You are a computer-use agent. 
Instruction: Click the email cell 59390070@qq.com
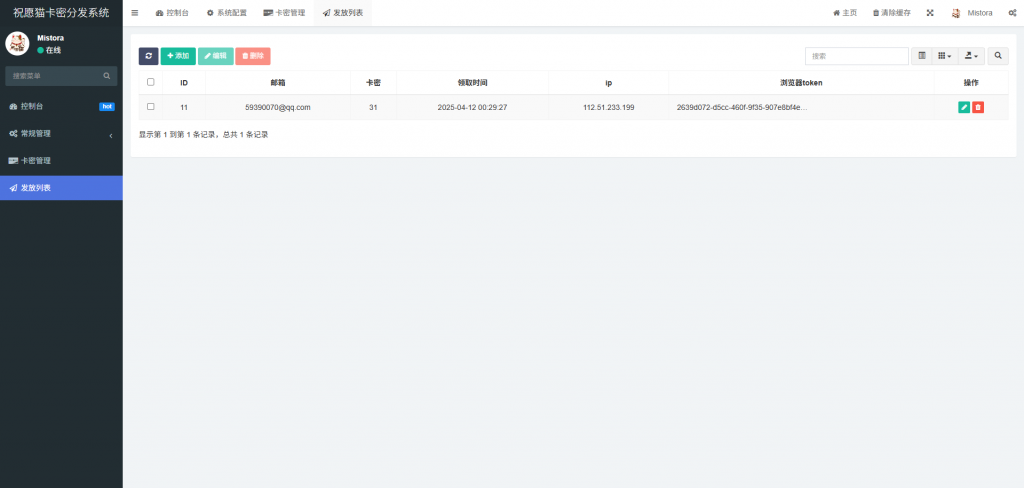click(x=278, y=107)
